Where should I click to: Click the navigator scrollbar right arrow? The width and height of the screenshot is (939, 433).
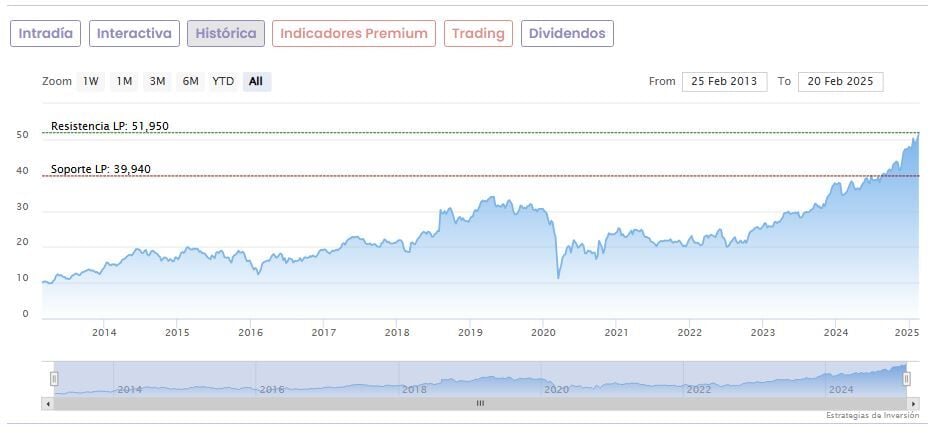[915, 403]
